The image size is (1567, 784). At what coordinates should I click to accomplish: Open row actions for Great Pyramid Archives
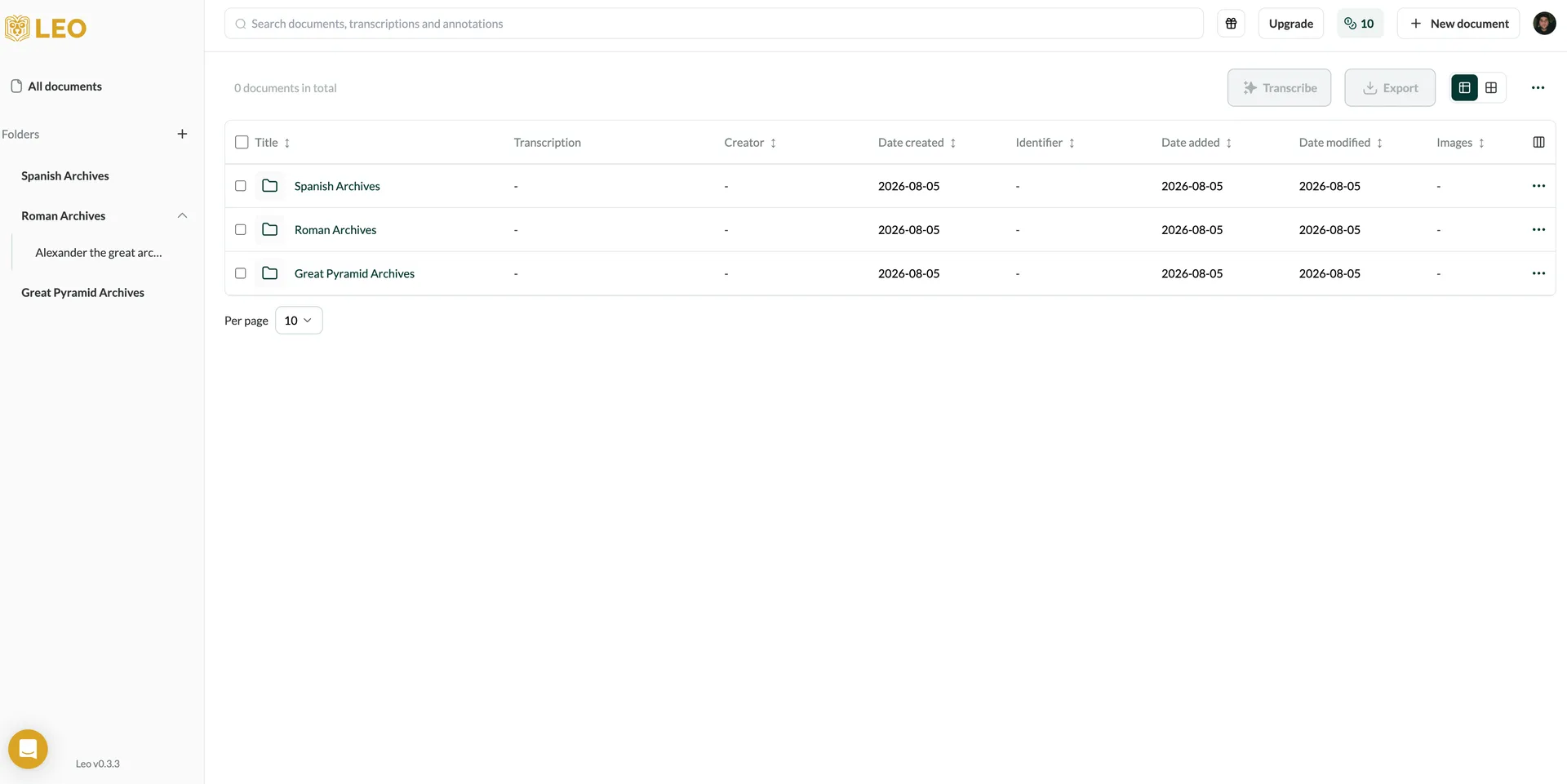(x=1538, y=273)
